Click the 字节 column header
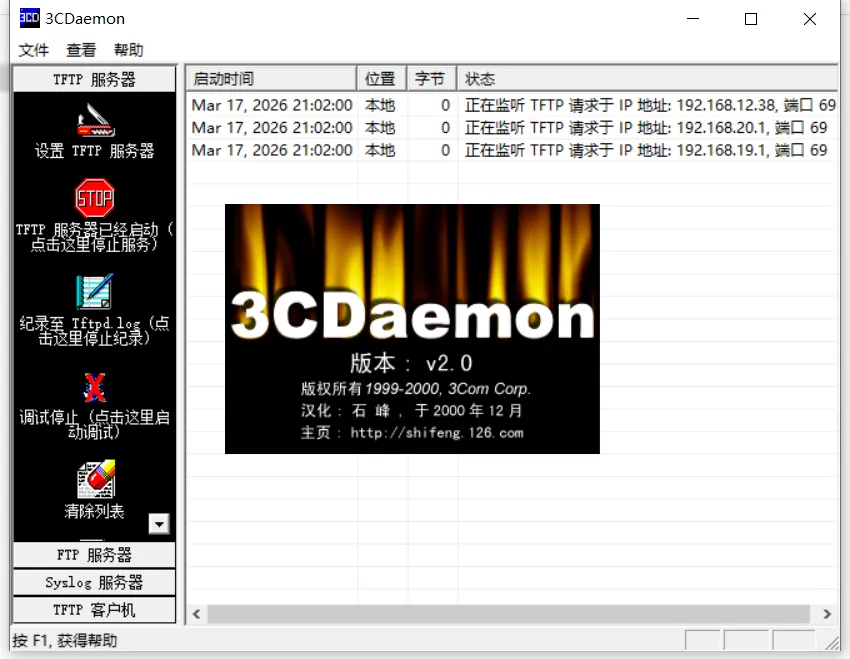 coord(432,79)
